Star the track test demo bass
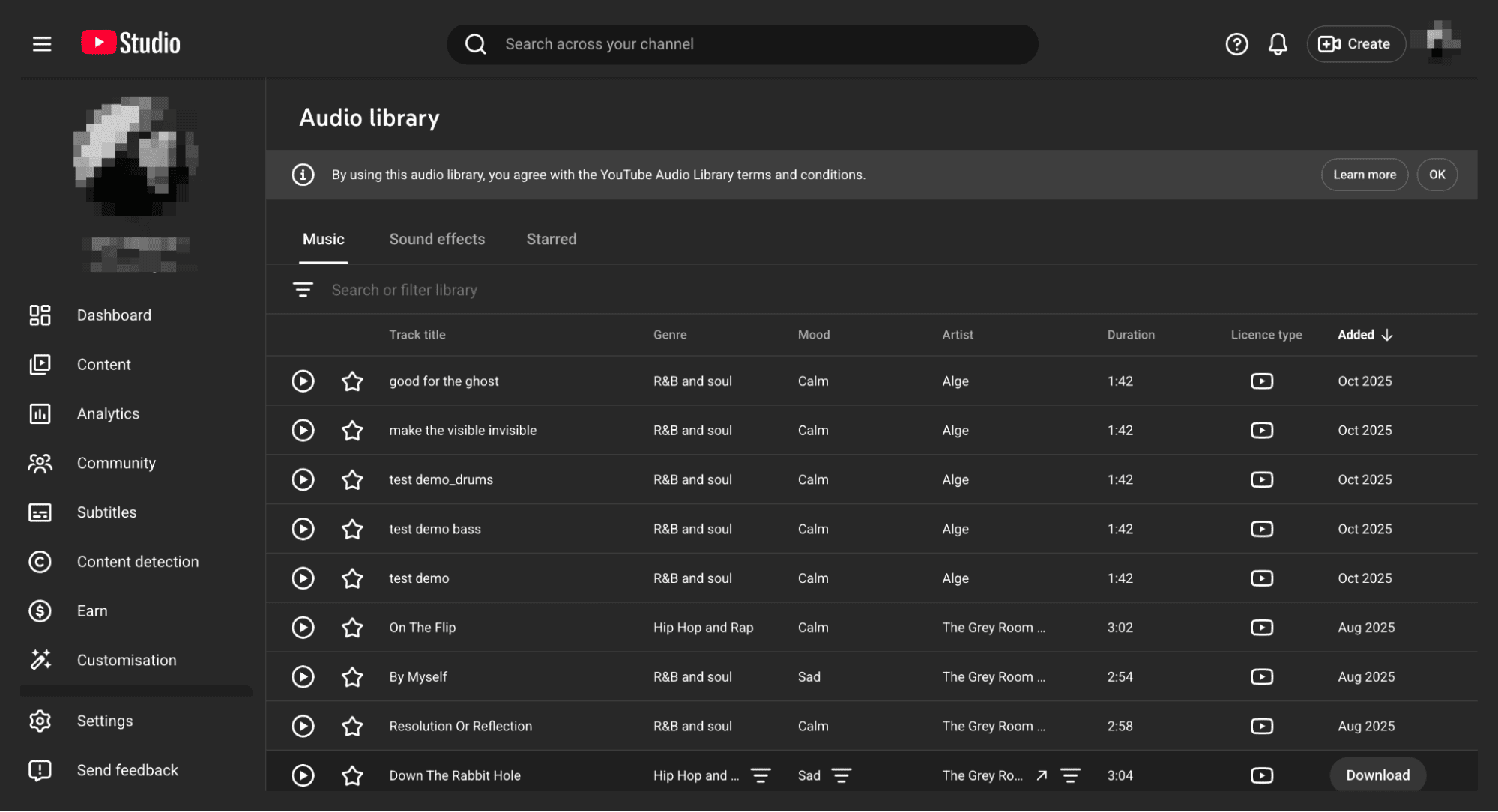Viewport: 1498px width, 812px height. 352,528
